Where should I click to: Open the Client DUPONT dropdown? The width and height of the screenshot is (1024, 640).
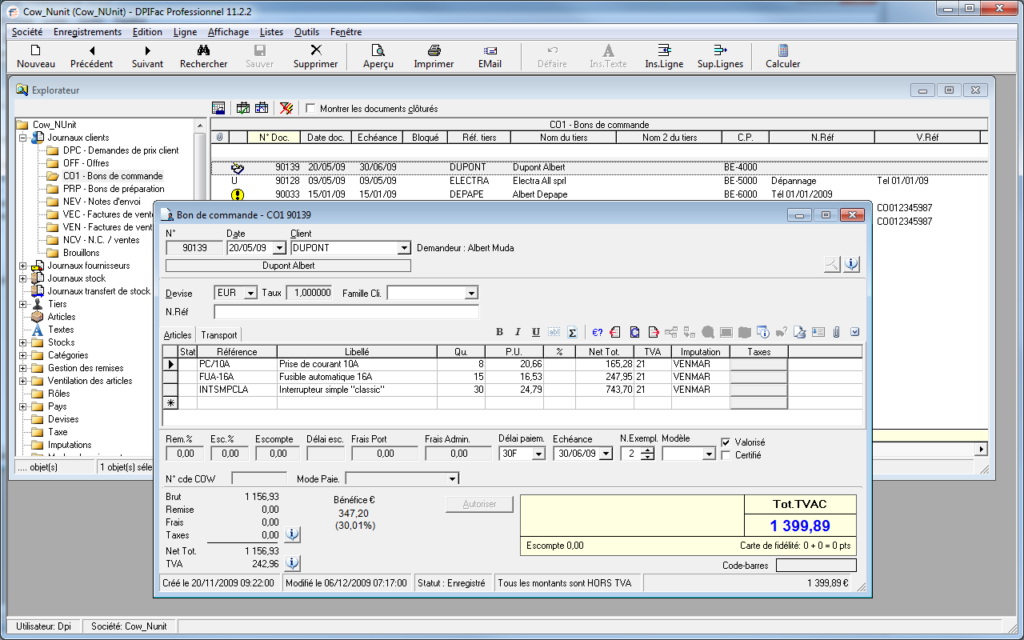click(x=404, y=248)
